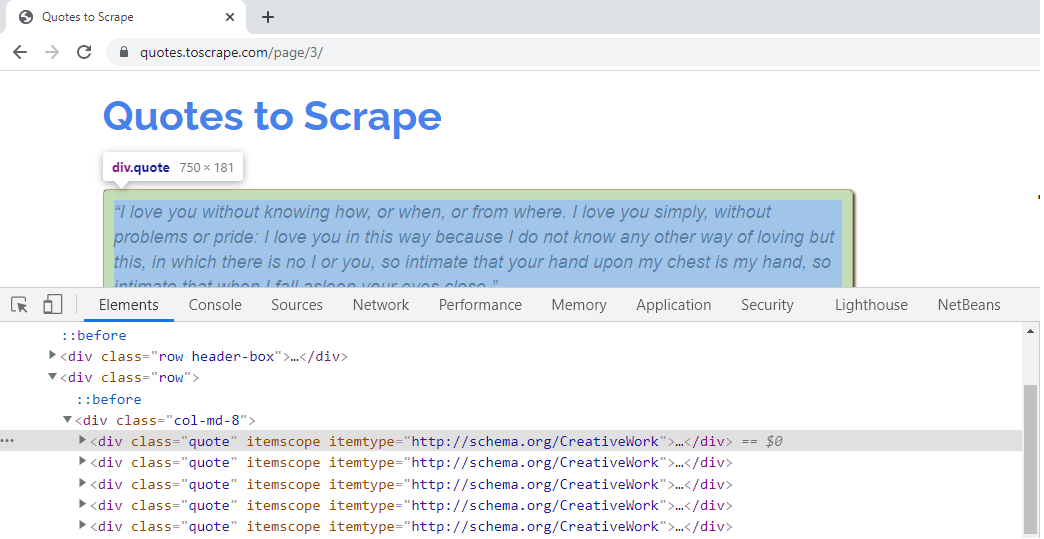Click the padlock site info icon
1044x539 pixels.
[123, 52]
